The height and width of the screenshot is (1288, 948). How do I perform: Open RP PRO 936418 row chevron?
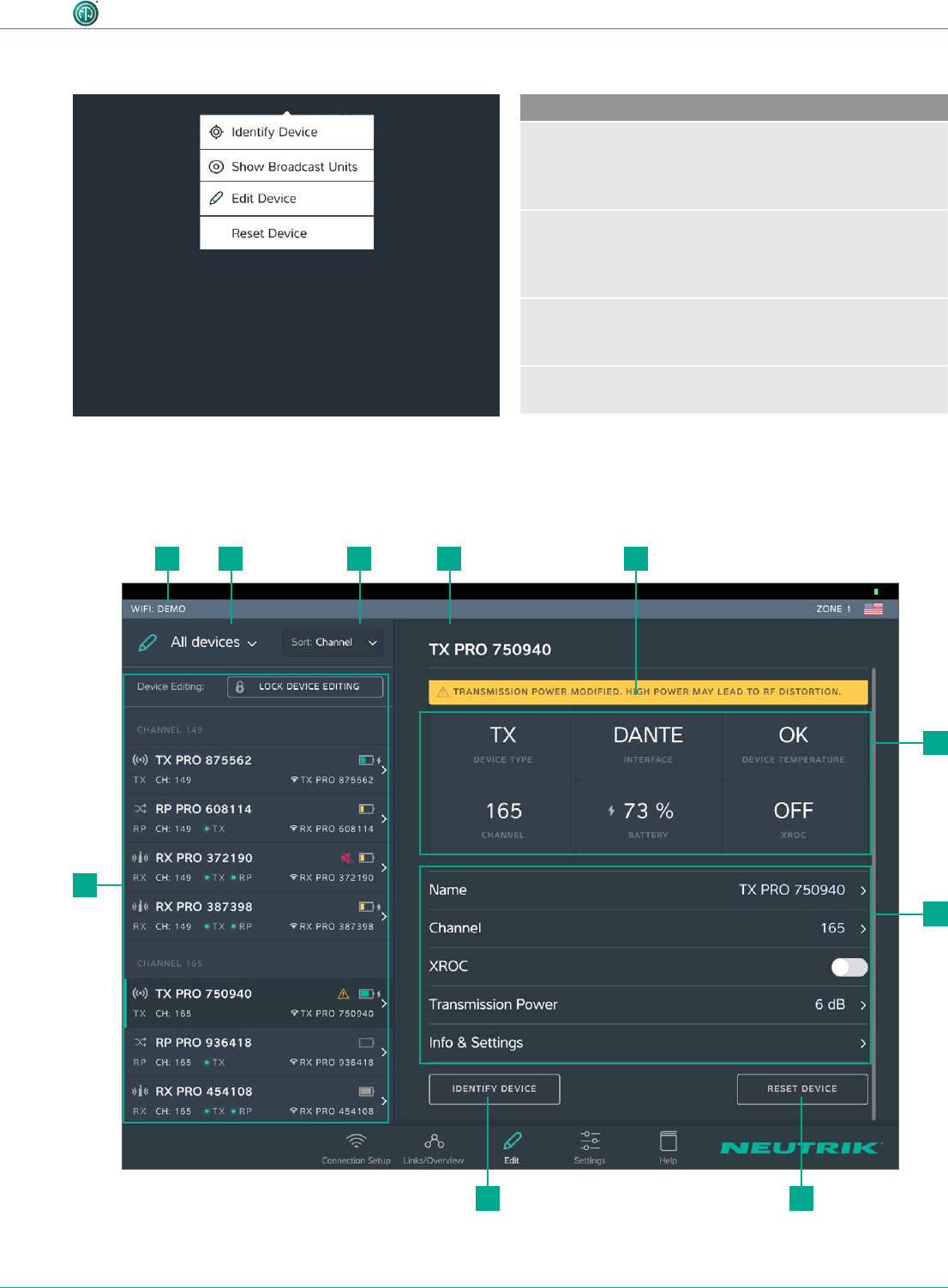click(x=384, y=1052)
